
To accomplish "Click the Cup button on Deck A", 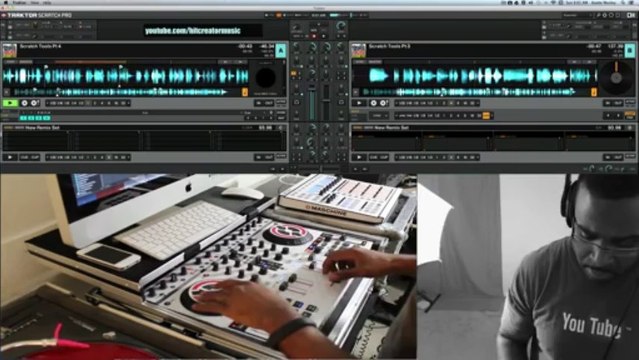I will (34, 103).
